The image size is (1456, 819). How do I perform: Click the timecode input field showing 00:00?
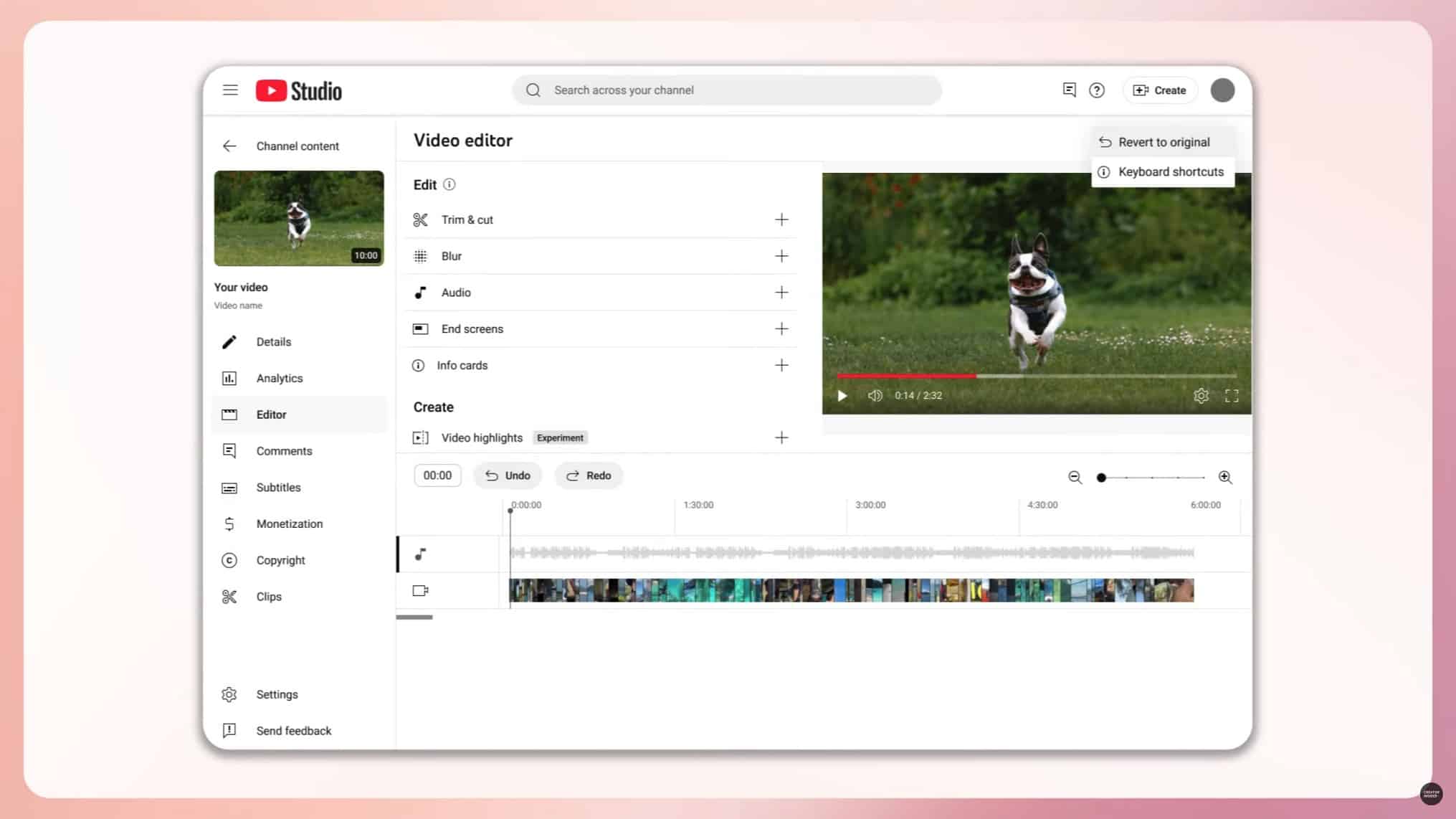pos(437,475)
